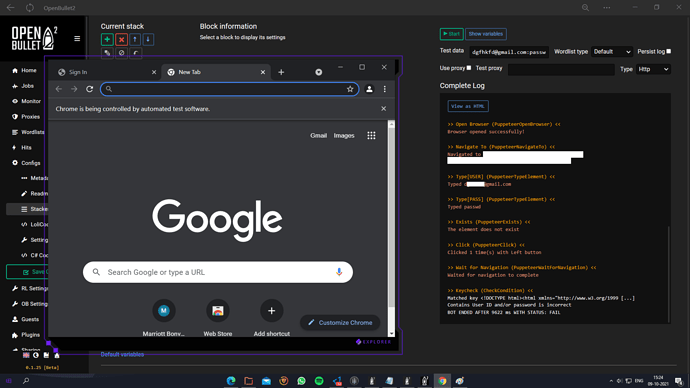Open Images link on Google page

coord(344,135)
